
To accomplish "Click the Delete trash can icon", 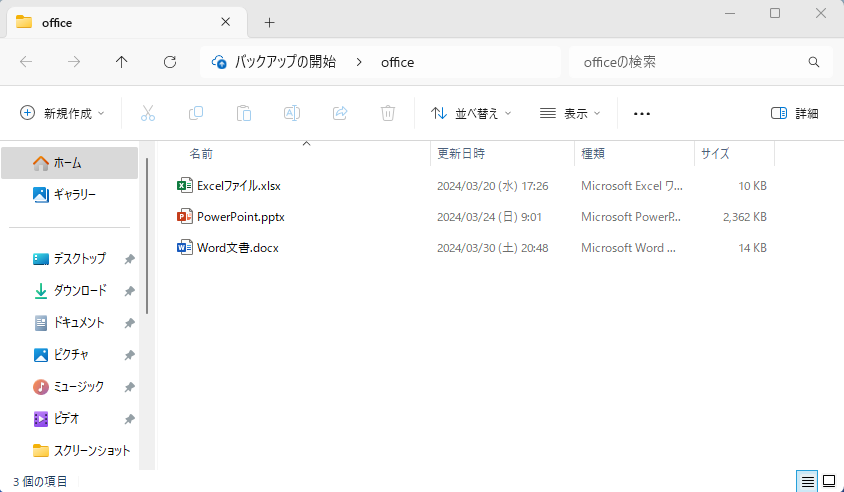I will click(x=388, y=113).
